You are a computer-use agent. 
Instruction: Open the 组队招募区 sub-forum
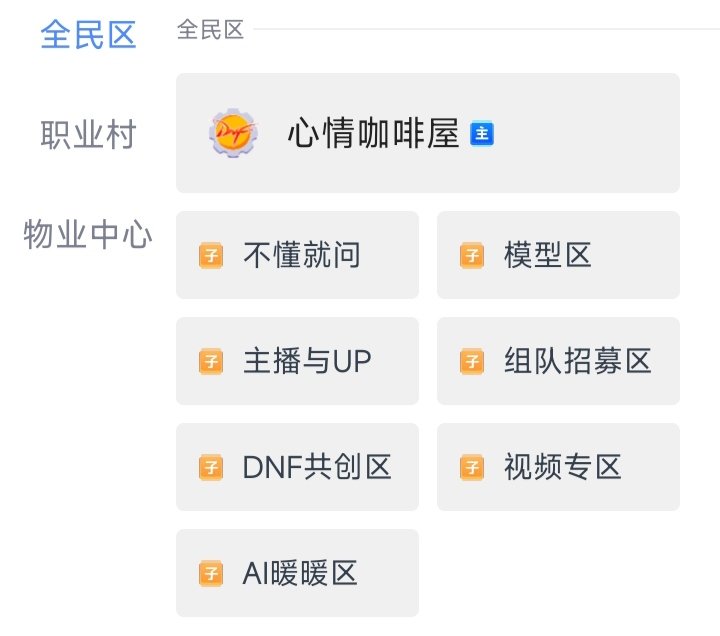[577, 361]
